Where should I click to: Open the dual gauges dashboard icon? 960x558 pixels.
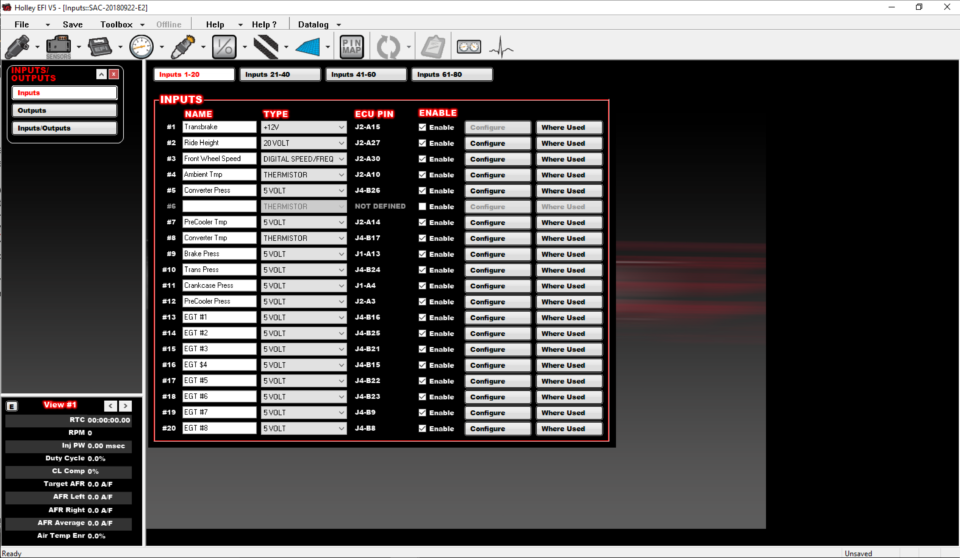tap(469, 47)
